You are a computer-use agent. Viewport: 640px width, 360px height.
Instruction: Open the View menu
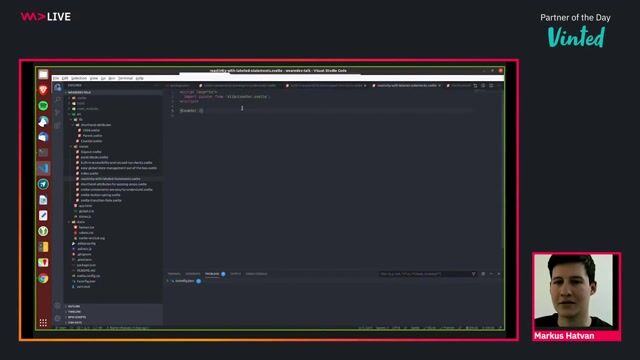click(94, 78)
